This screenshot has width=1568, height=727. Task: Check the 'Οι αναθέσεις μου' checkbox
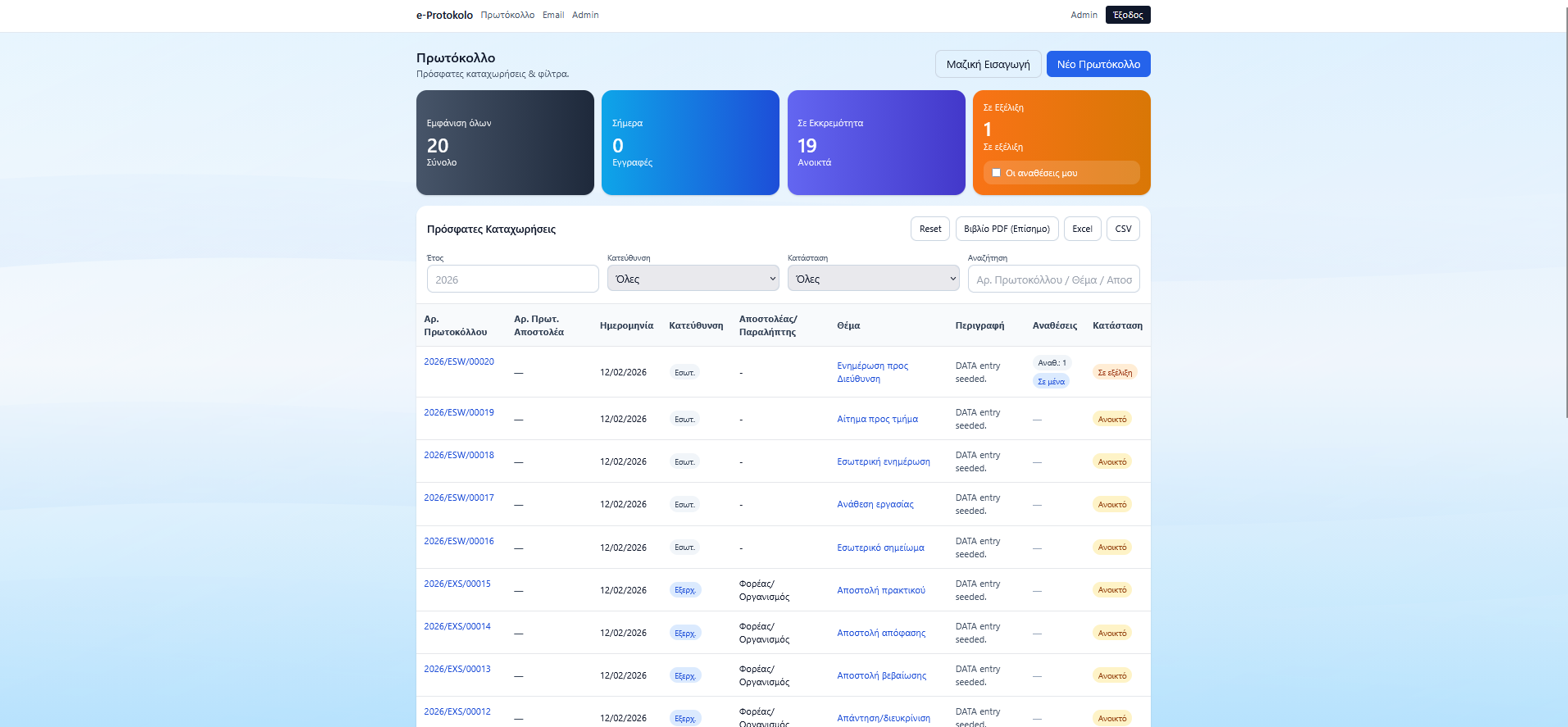tap(996, 173)
